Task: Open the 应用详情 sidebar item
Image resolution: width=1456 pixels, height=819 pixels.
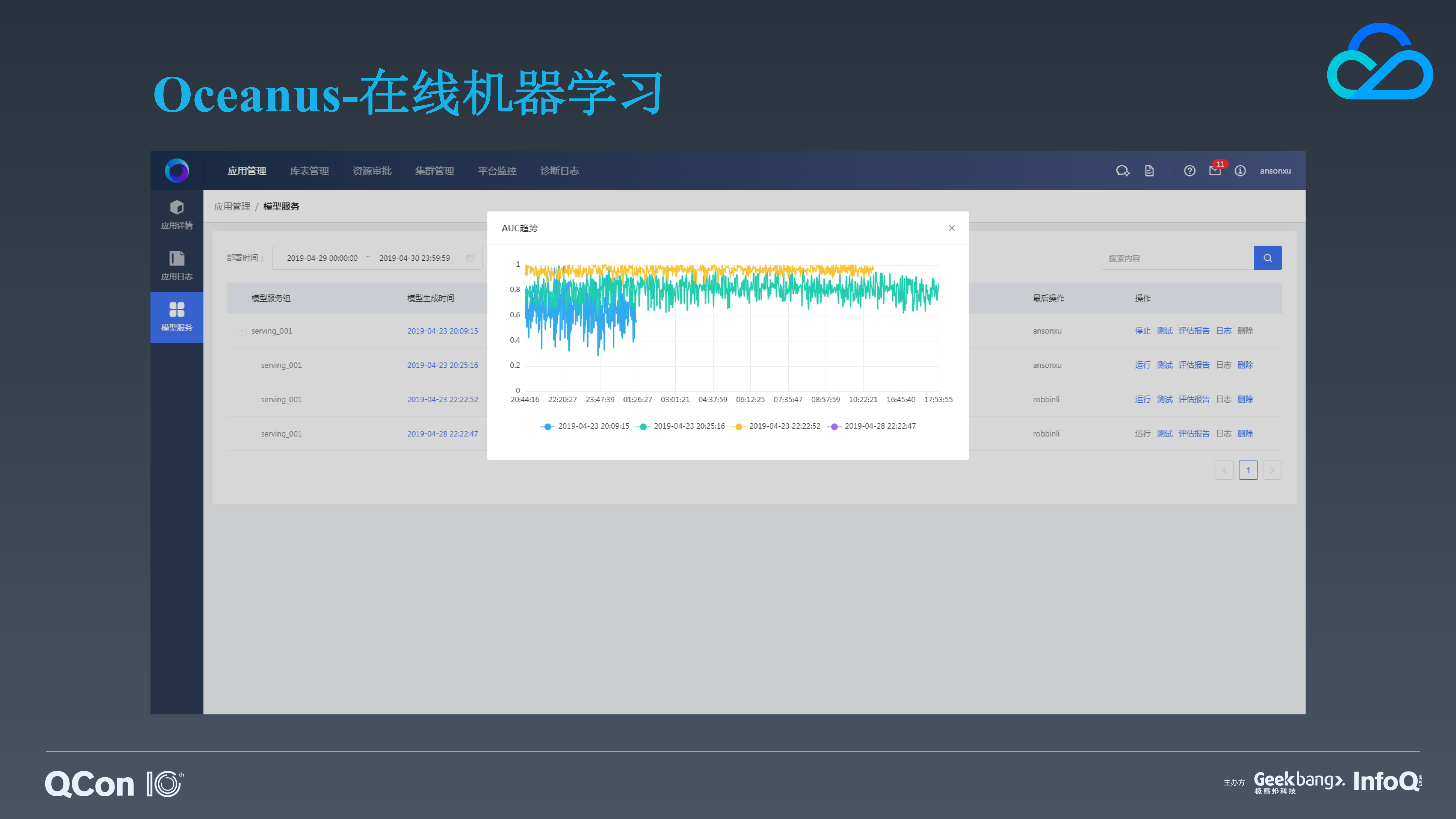Action: [177, 215]
